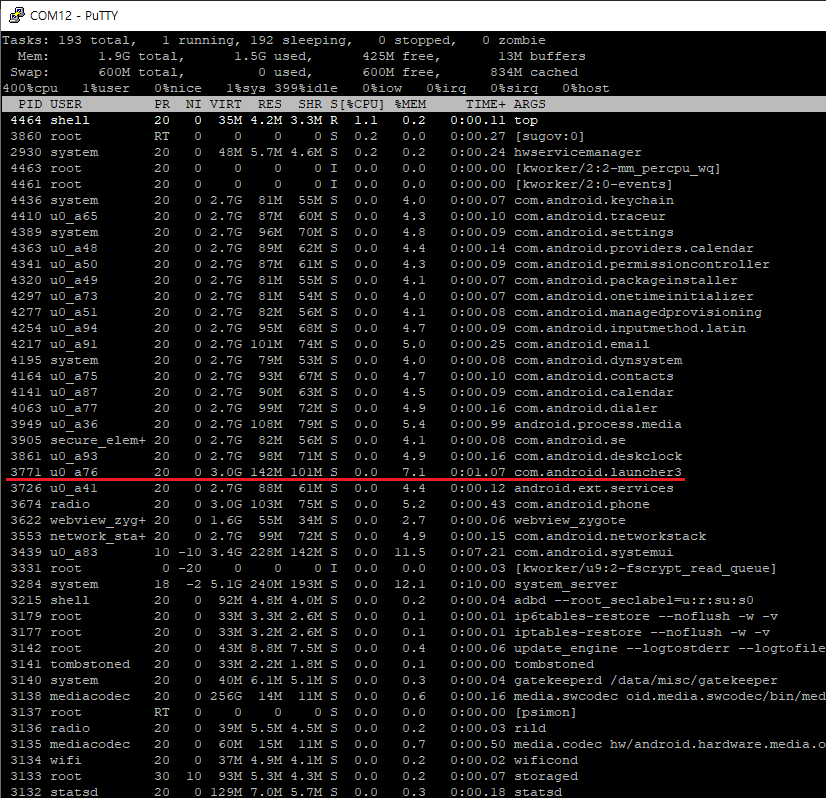This screenshot has width=826, height=798.
Task: Click statsd process args
Action: [x=538, y=791]
